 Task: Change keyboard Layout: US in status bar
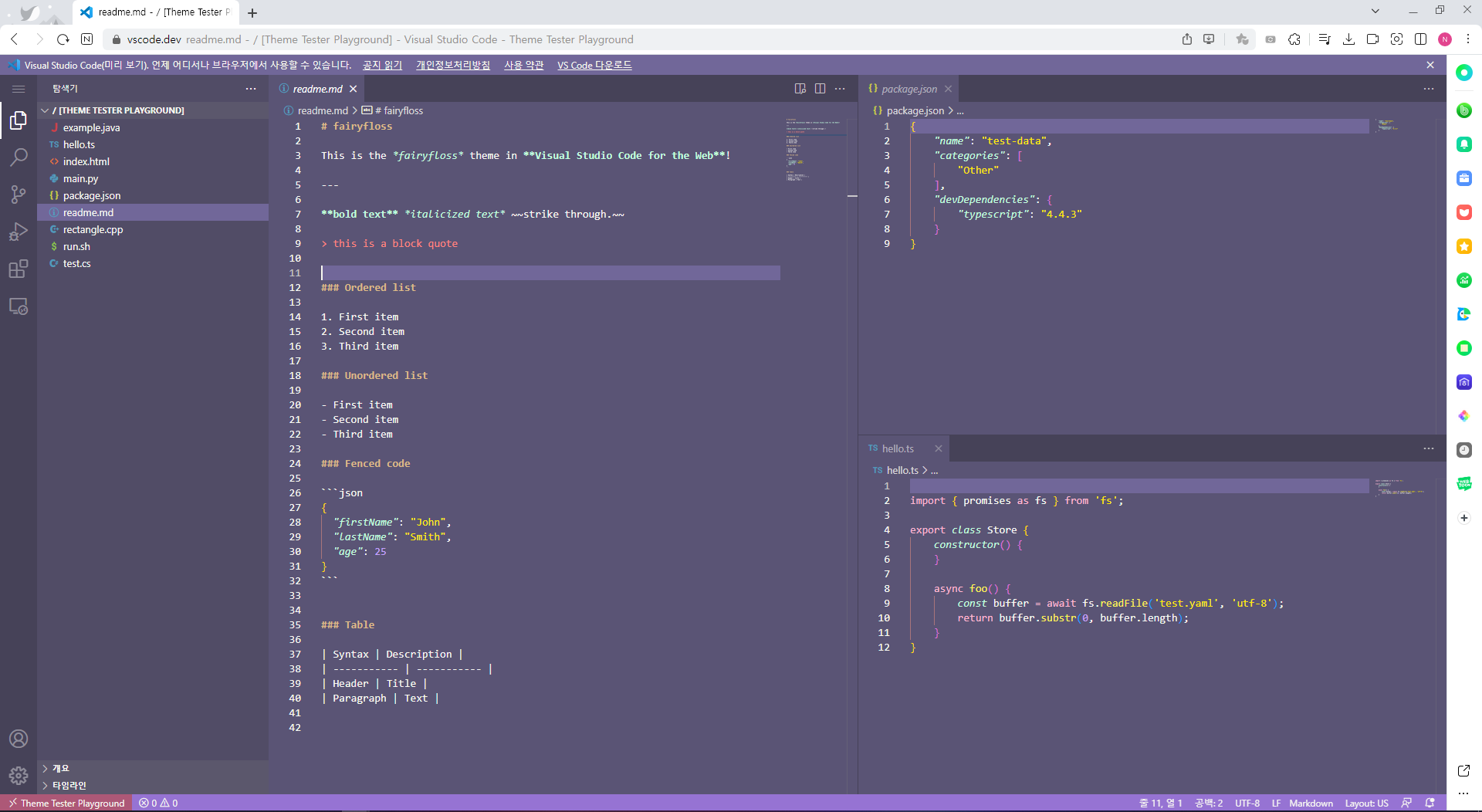pyautogui.click(x=1366, y=803)
